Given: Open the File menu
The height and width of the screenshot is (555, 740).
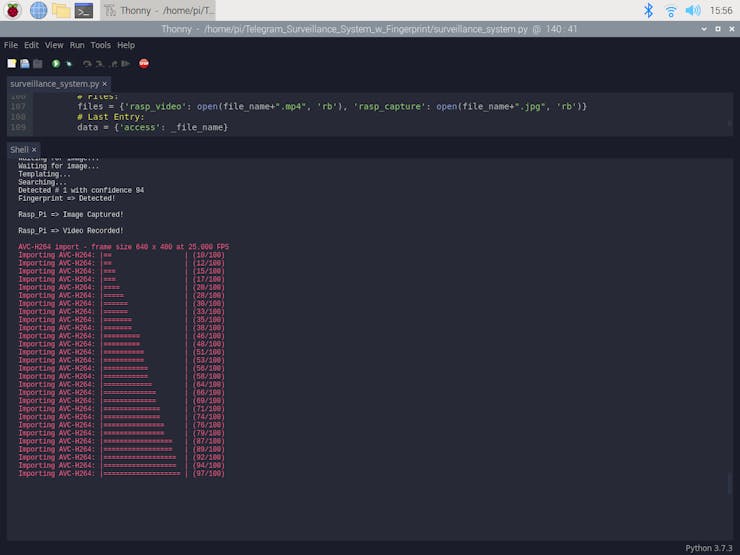Looking at the screenshot, I should [11, 45].
